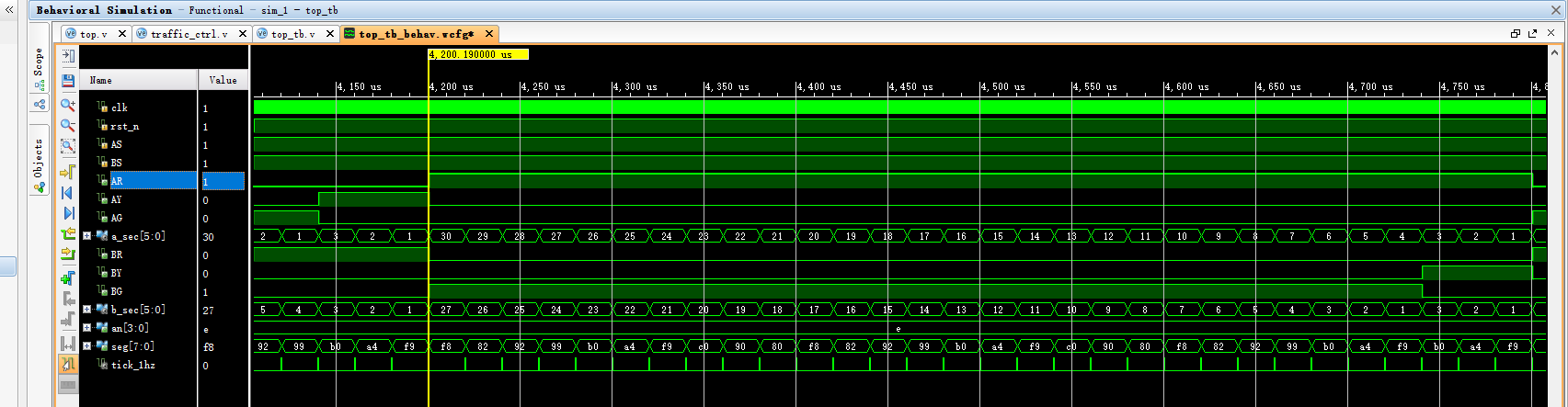The image size is (1568, 407).
Task: Expand the an[3:0] bus
Action: (x=86, y=328)
